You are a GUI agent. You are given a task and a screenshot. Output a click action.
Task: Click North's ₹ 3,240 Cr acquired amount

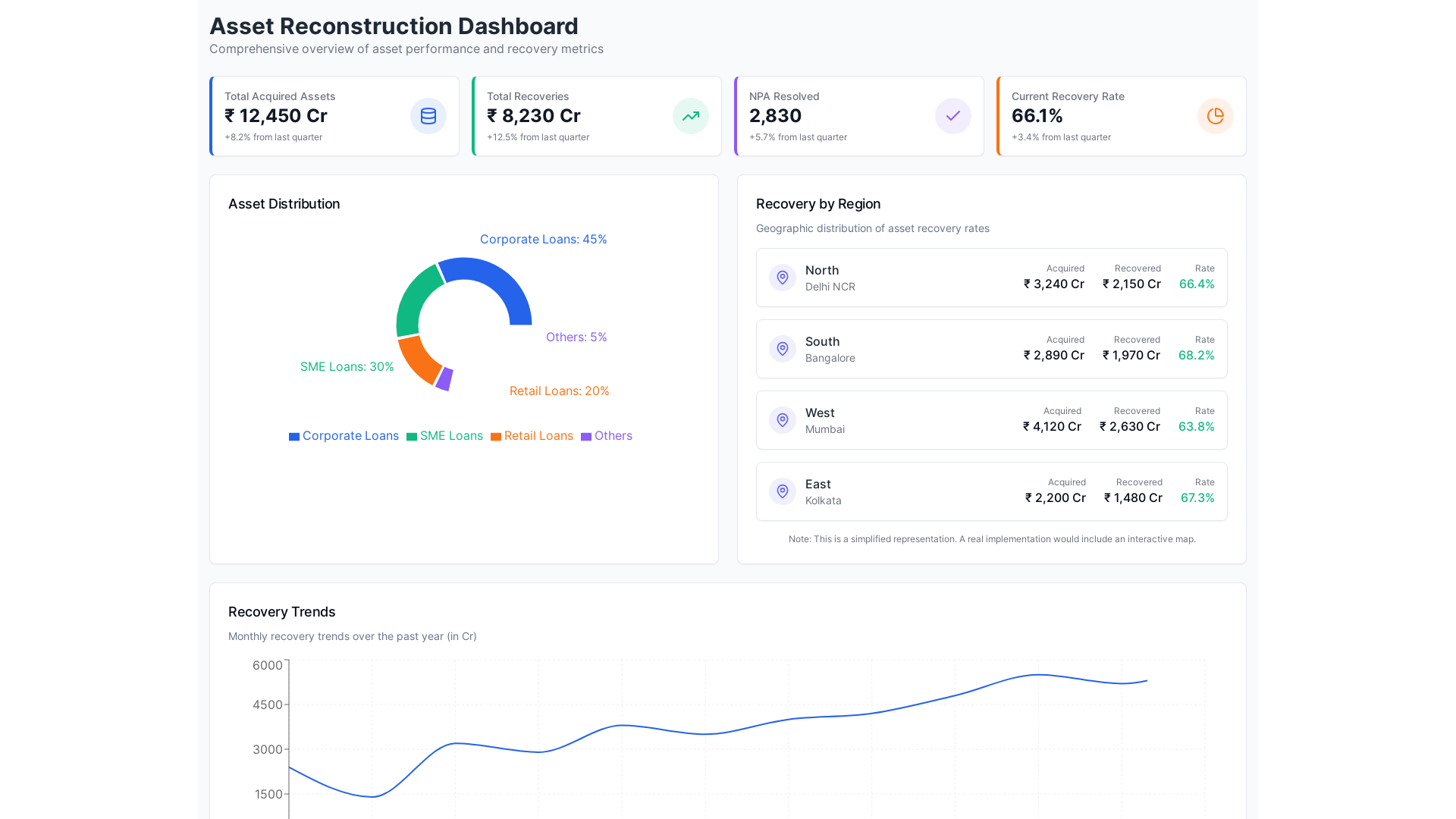[1054, 284]
